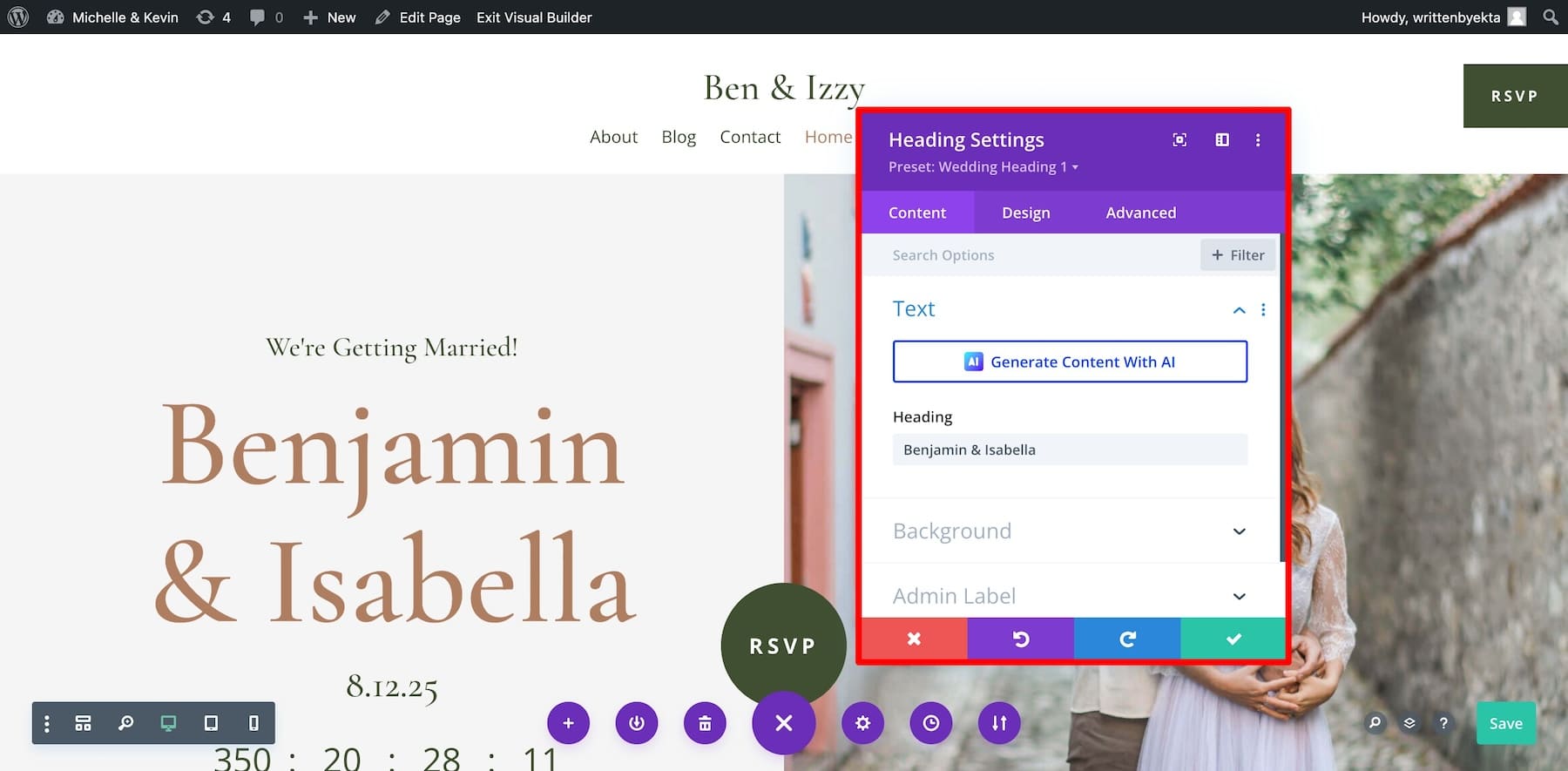This screenshot has width=1568, height=771.
Task: Switch to phone view preview
Action: pos(253,723)
